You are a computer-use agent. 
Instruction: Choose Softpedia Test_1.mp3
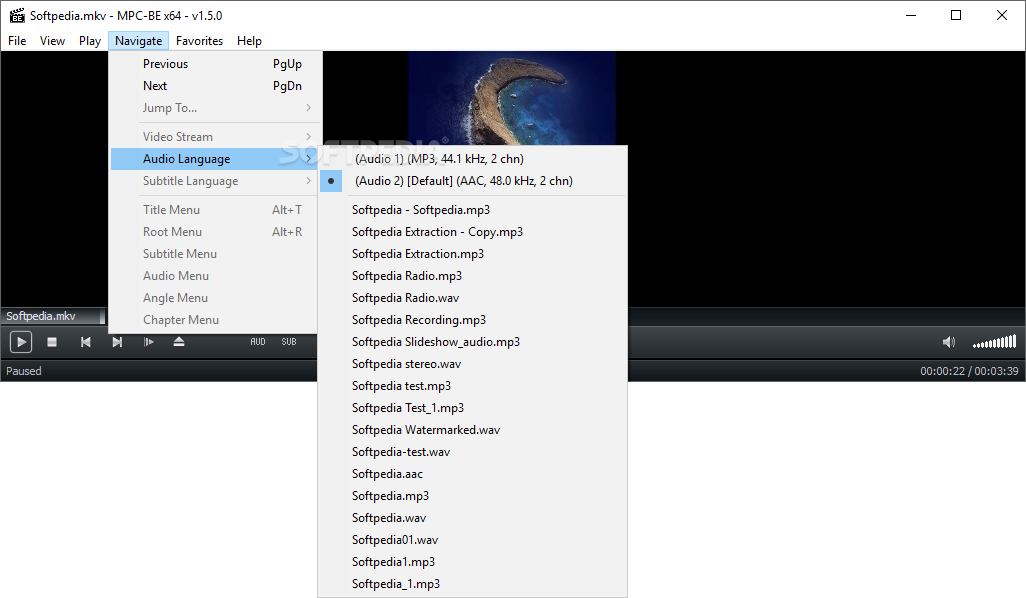point(472,408)
